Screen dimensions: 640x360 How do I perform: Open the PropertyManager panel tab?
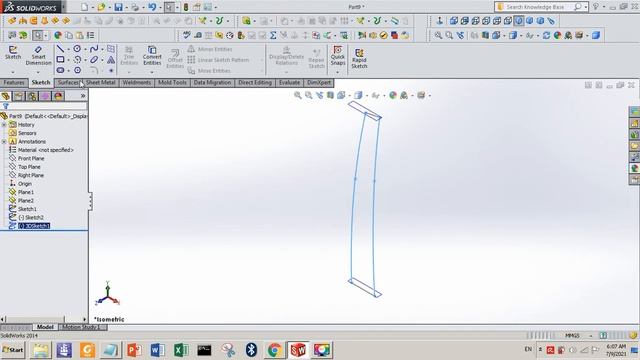pos(19,96)
